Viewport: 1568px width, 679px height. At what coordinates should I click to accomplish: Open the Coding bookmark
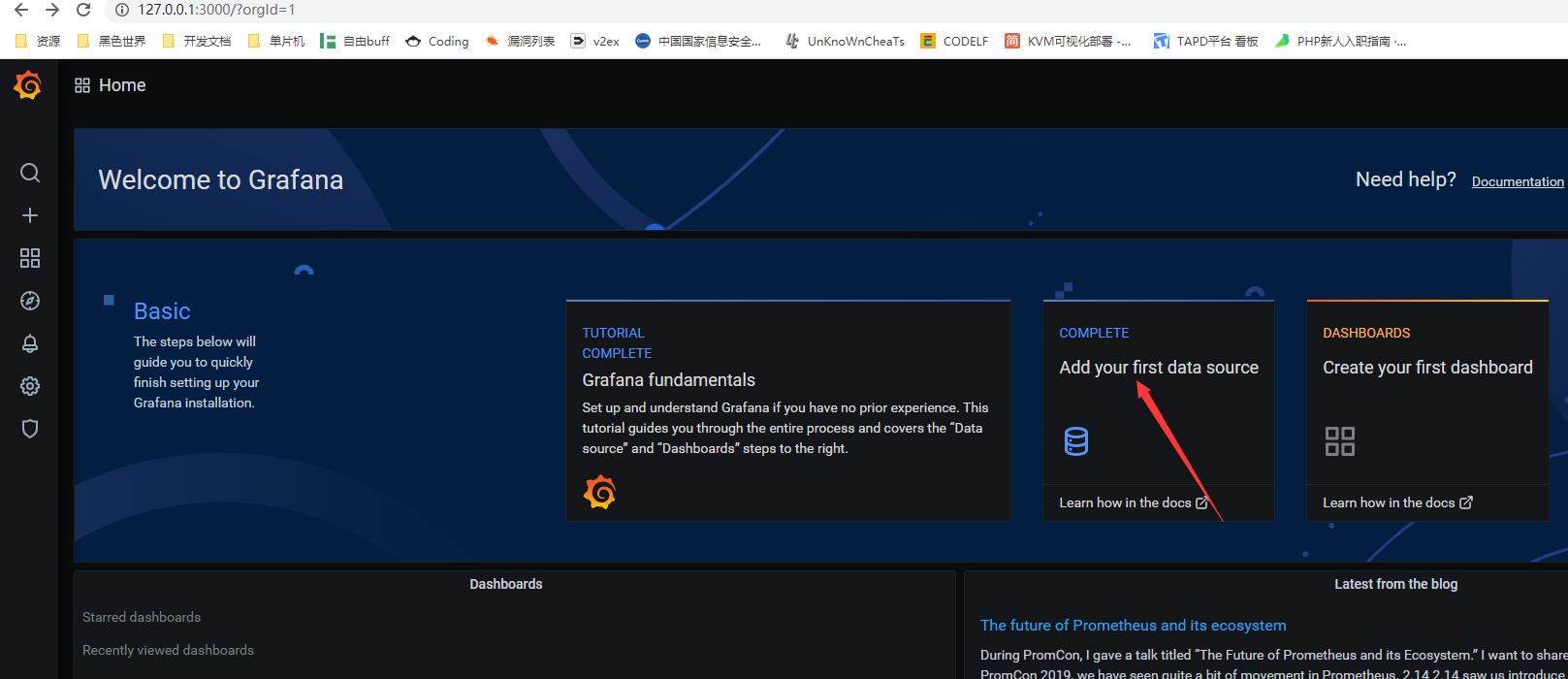[x=437, y=41]
